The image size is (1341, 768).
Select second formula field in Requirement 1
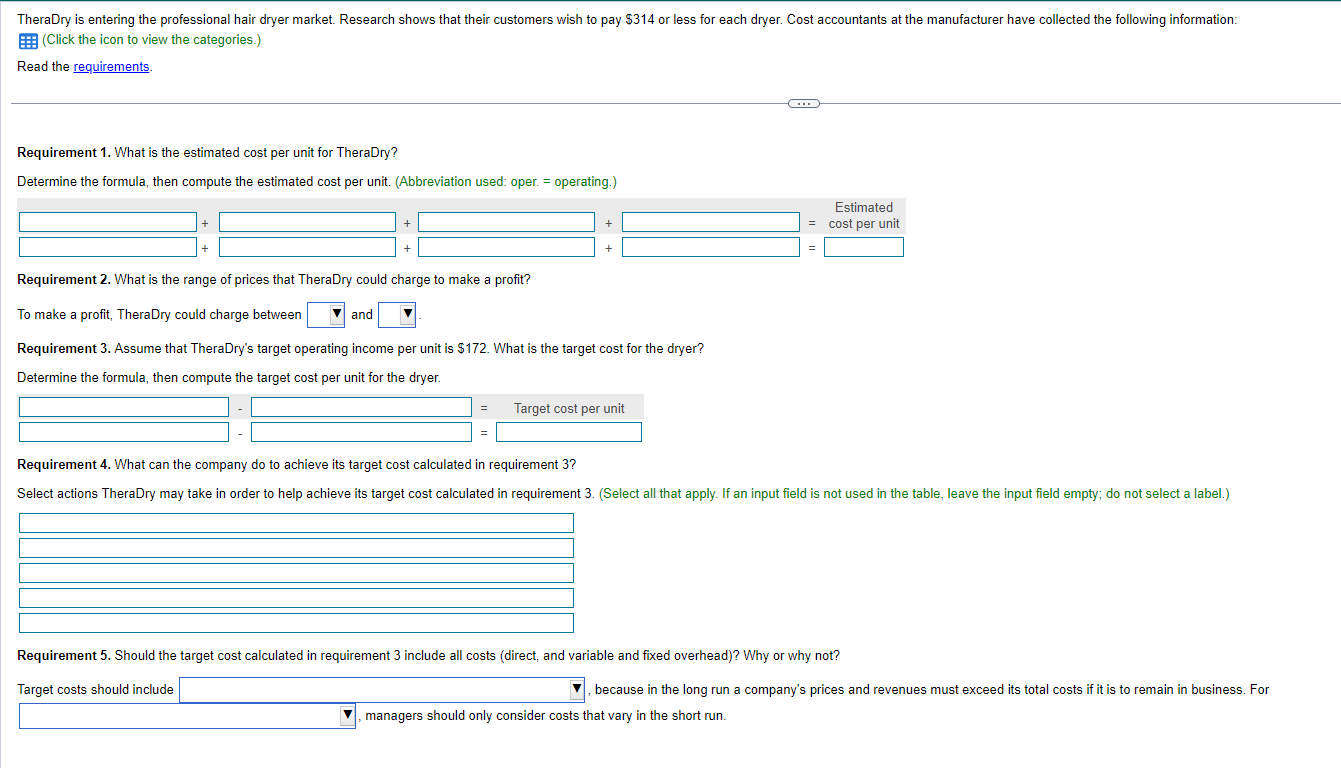[307, 222]
